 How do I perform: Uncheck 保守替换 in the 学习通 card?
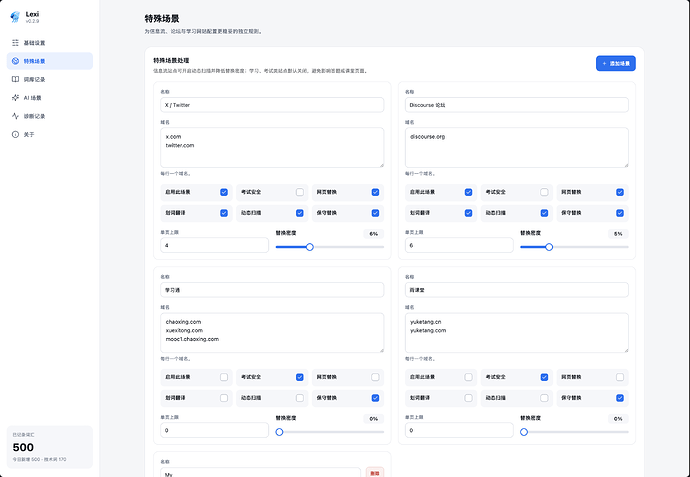point(375,398)
